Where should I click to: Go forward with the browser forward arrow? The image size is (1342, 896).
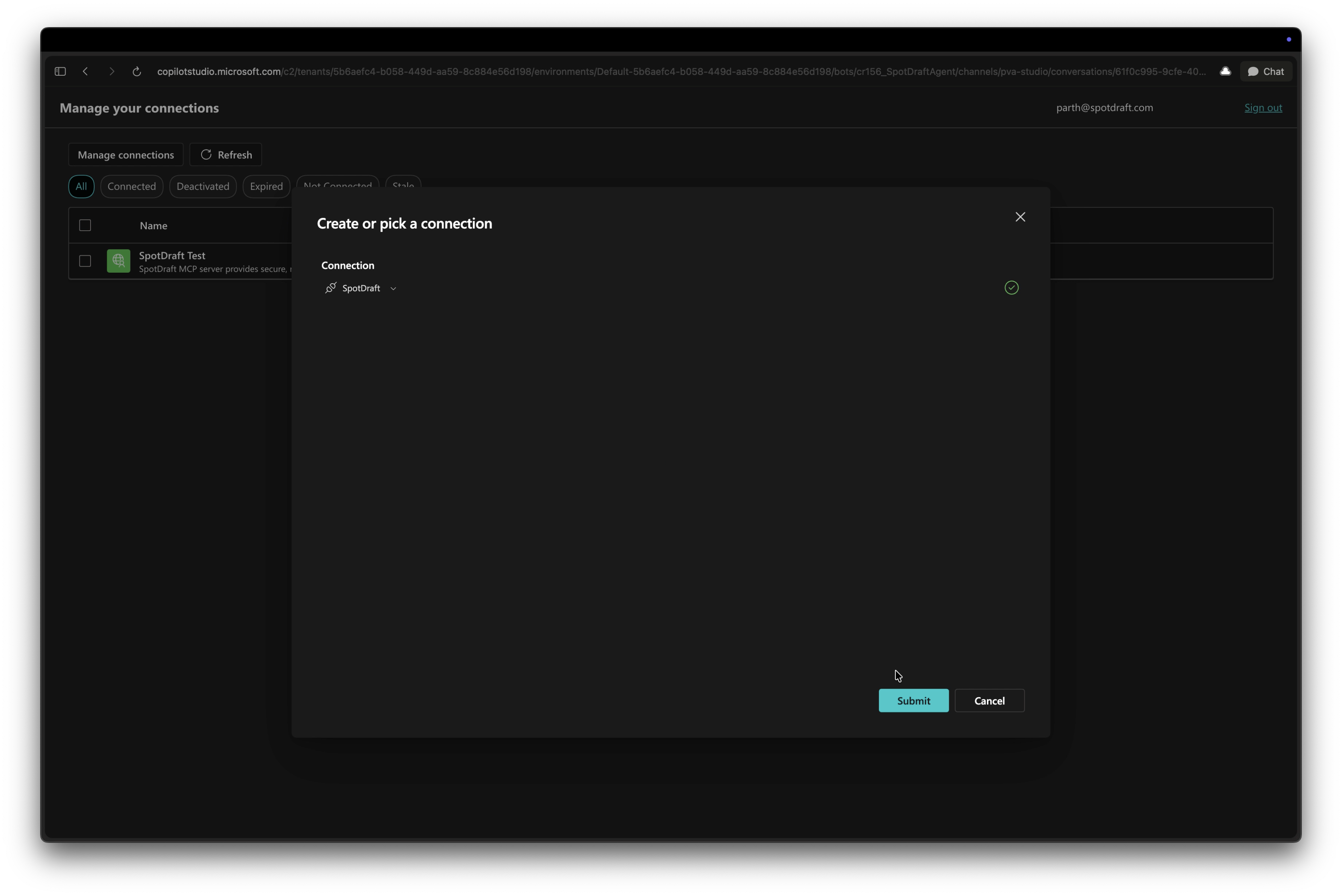point(112,71)
